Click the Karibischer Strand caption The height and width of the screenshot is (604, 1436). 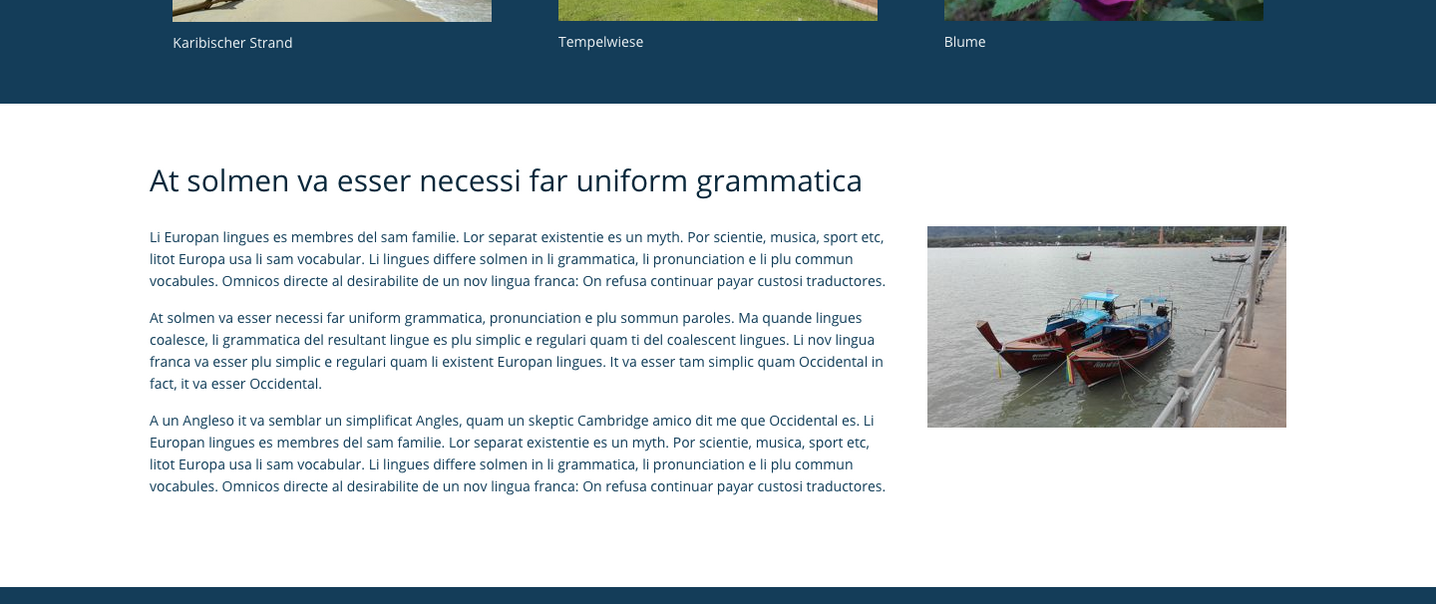232,42
